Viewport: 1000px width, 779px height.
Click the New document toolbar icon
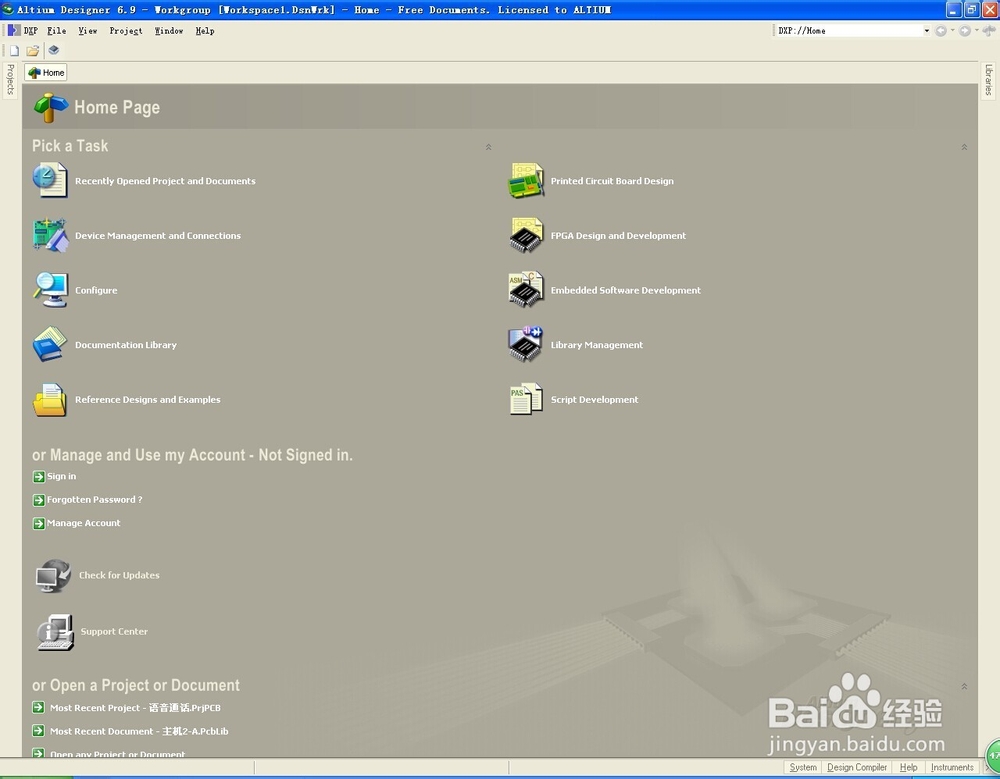(x=14, y=50)
